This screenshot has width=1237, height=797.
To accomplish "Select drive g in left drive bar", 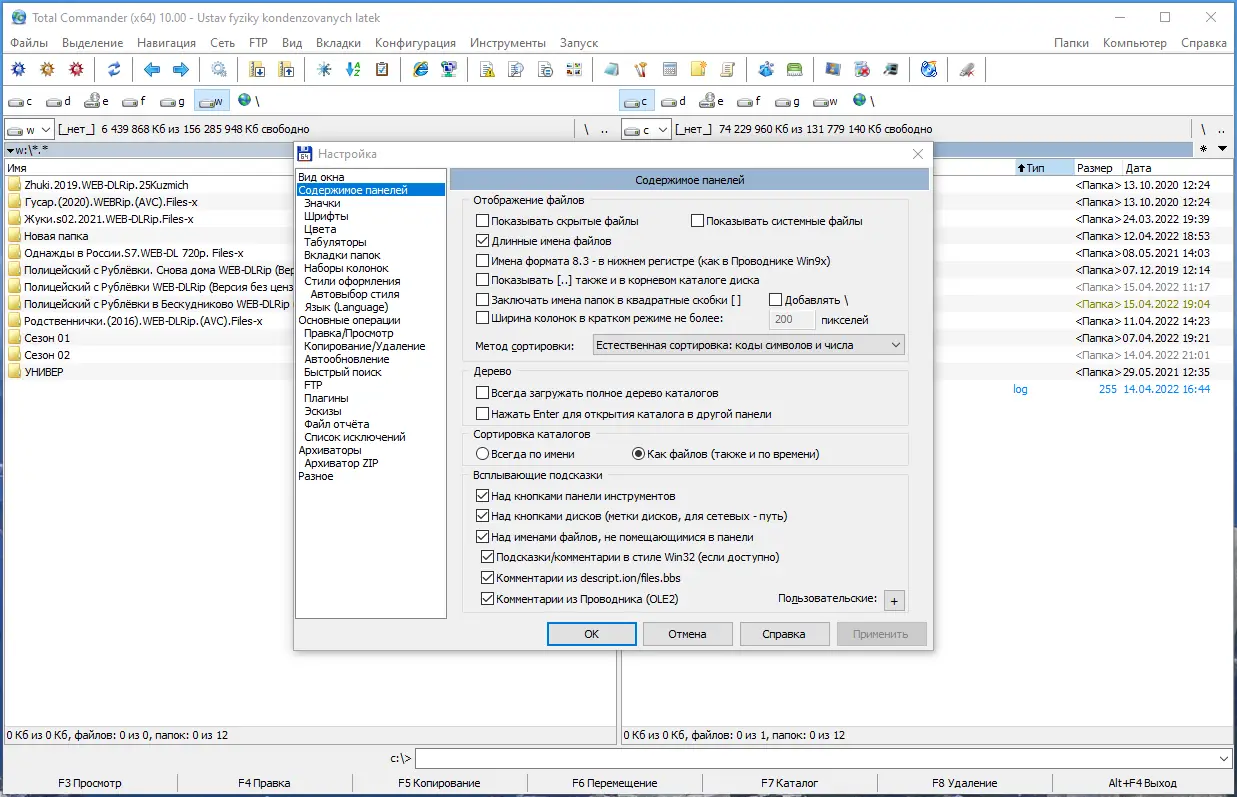I will click(x=173, y=101).
